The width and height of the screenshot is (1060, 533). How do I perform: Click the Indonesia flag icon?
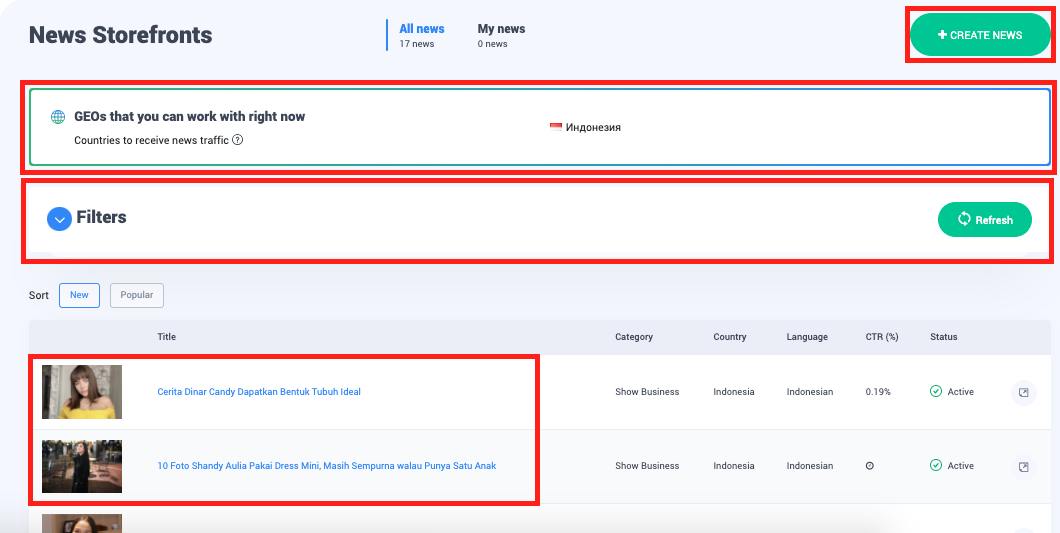556,128
